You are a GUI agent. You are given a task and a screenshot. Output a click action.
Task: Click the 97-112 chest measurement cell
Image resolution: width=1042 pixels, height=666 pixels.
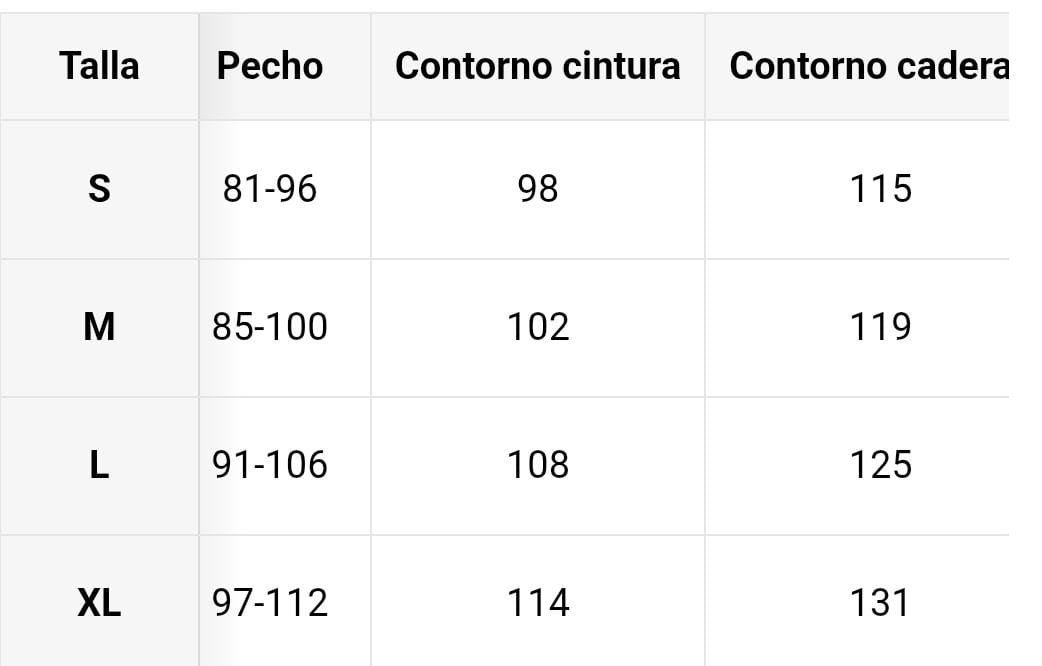(270, 603)
